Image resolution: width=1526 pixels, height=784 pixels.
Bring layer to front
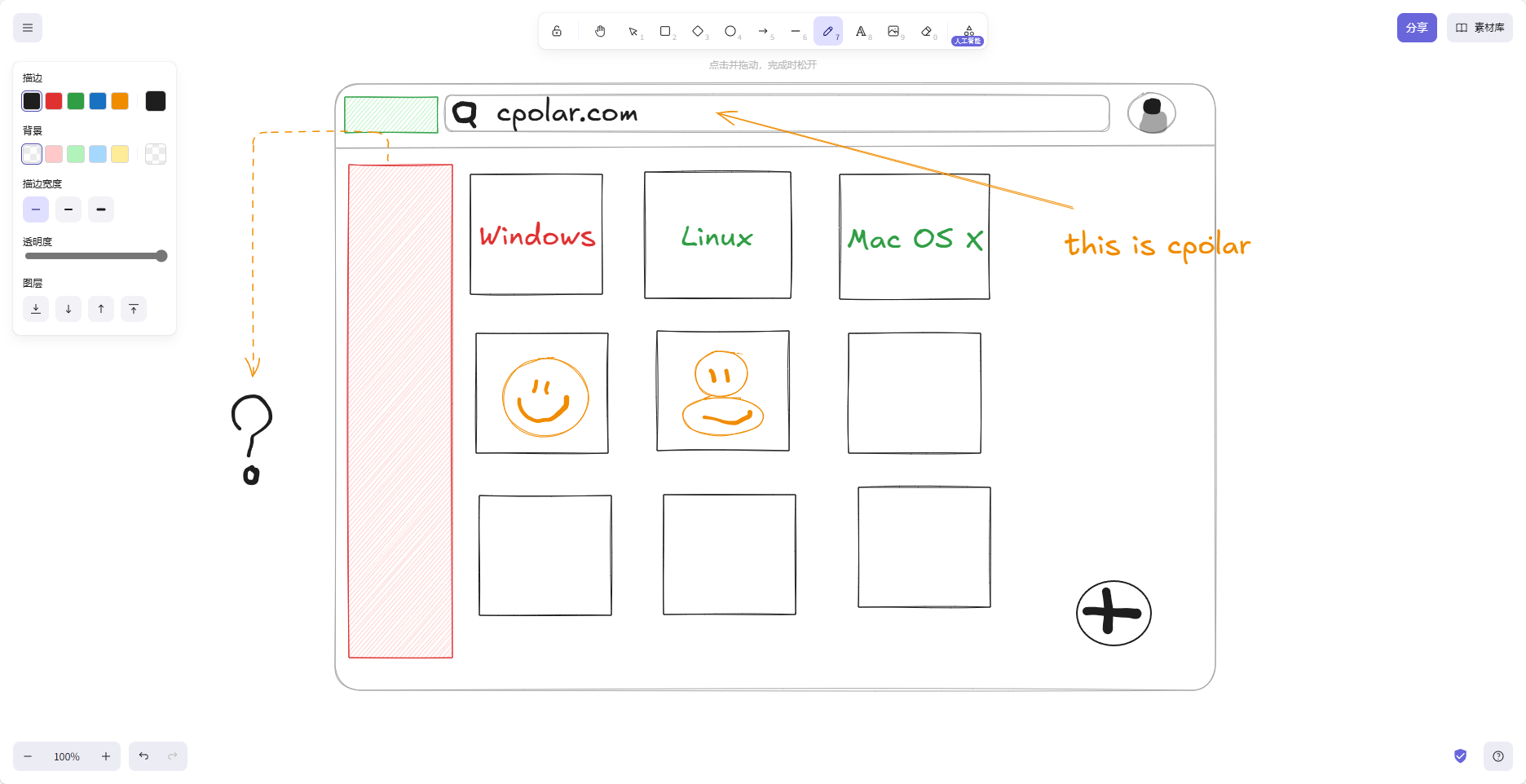click(x=134, y=309)
